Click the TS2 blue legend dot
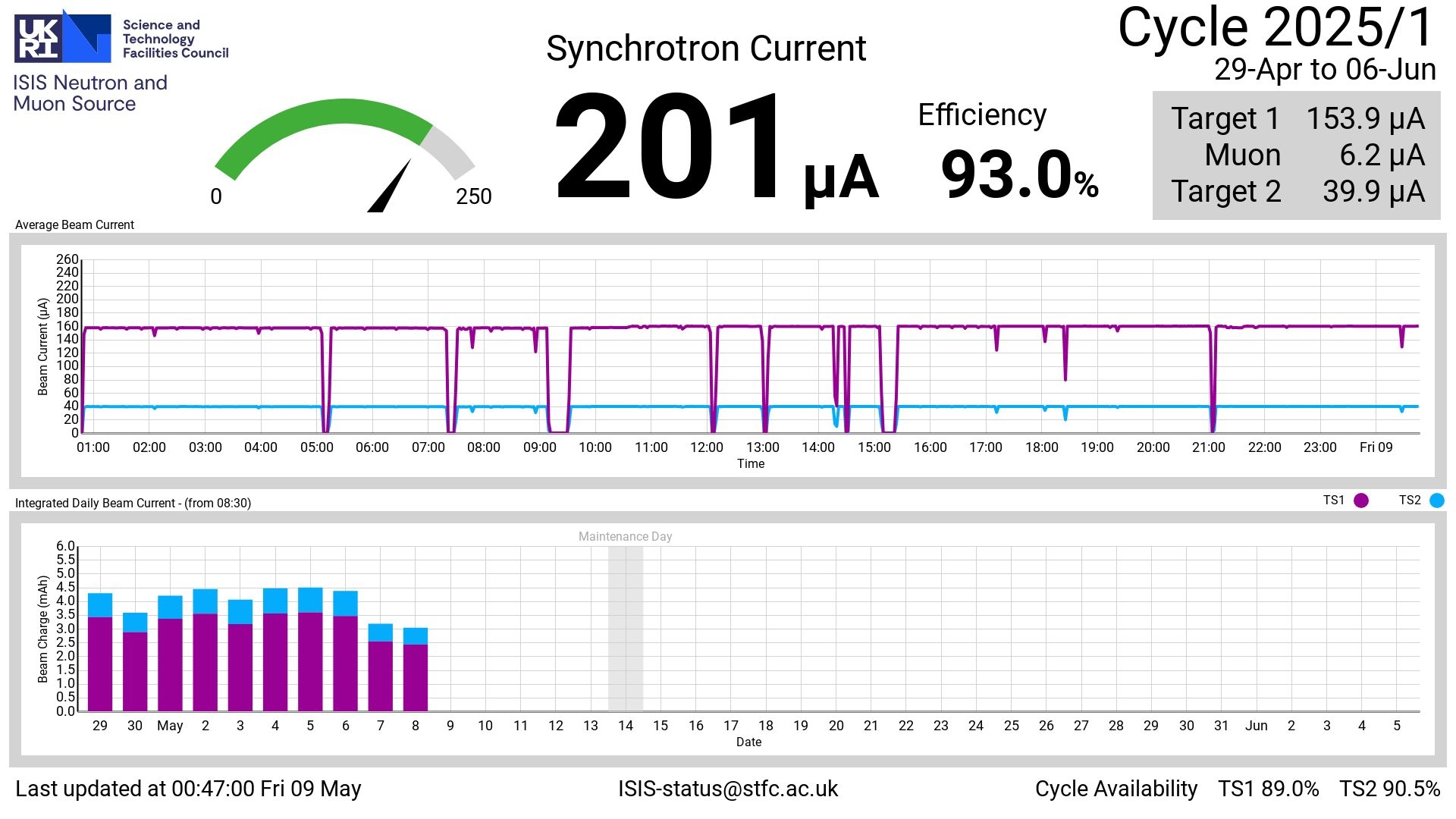 coord(1436,500)
